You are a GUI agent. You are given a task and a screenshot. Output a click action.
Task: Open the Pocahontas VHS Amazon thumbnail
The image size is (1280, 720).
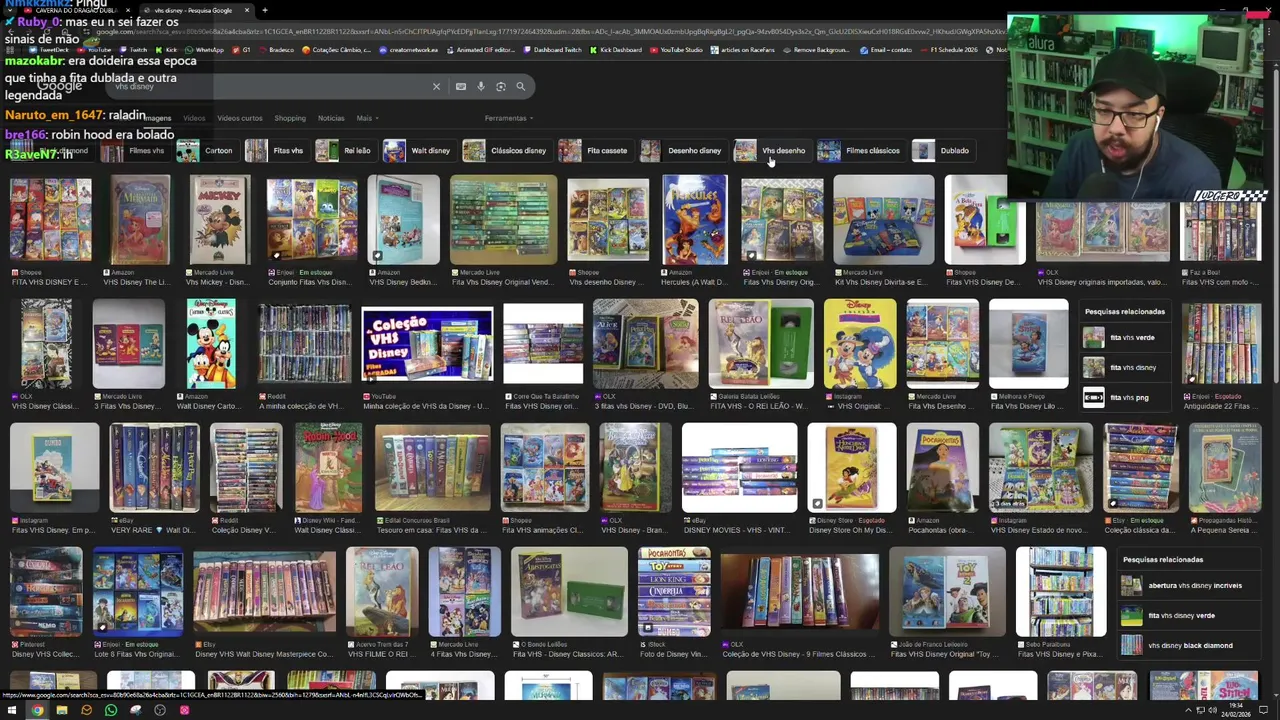(x=942, y=467)
